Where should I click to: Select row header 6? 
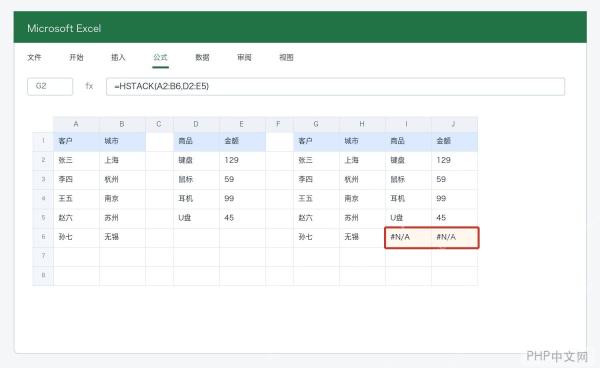click(x=43, y=237)
